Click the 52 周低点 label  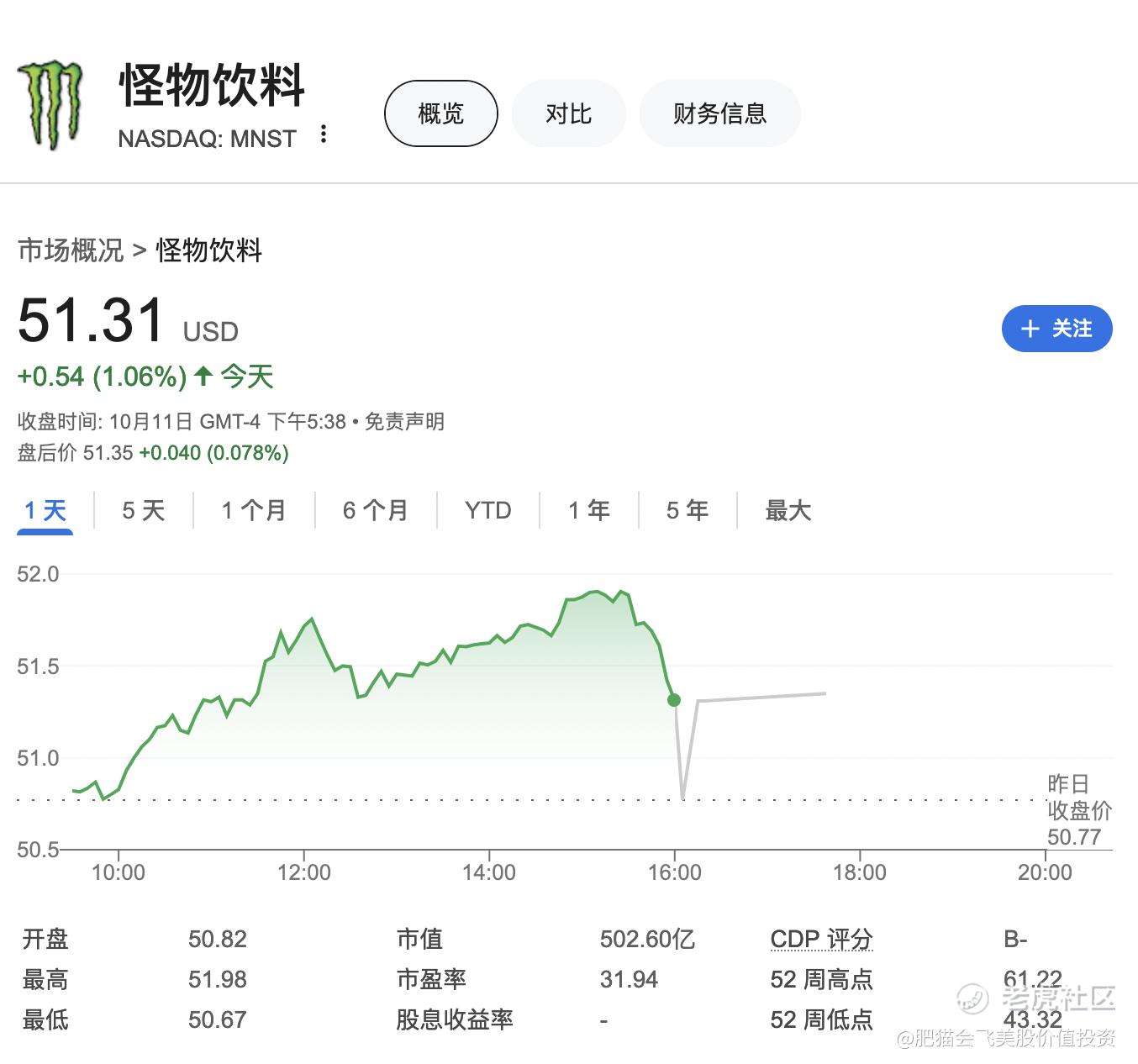822,1019
